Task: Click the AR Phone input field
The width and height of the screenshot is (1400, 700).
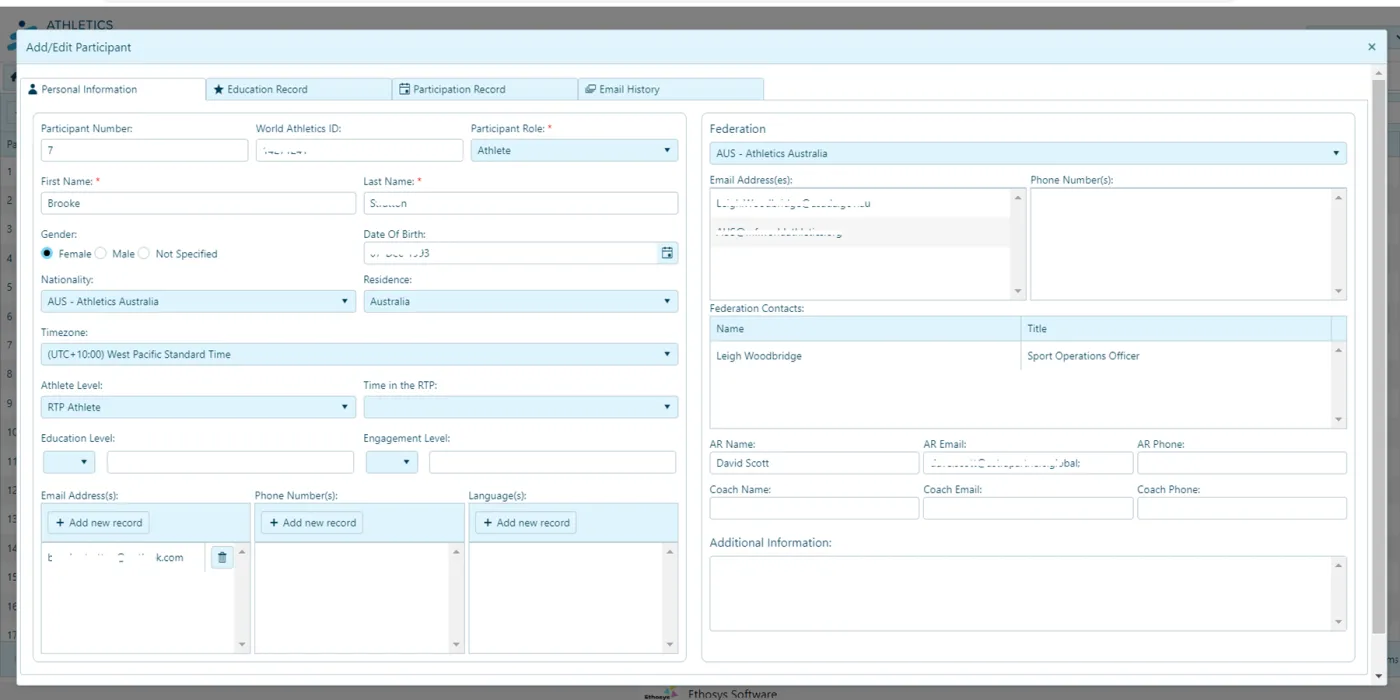Action: (x=1242, y=463)
